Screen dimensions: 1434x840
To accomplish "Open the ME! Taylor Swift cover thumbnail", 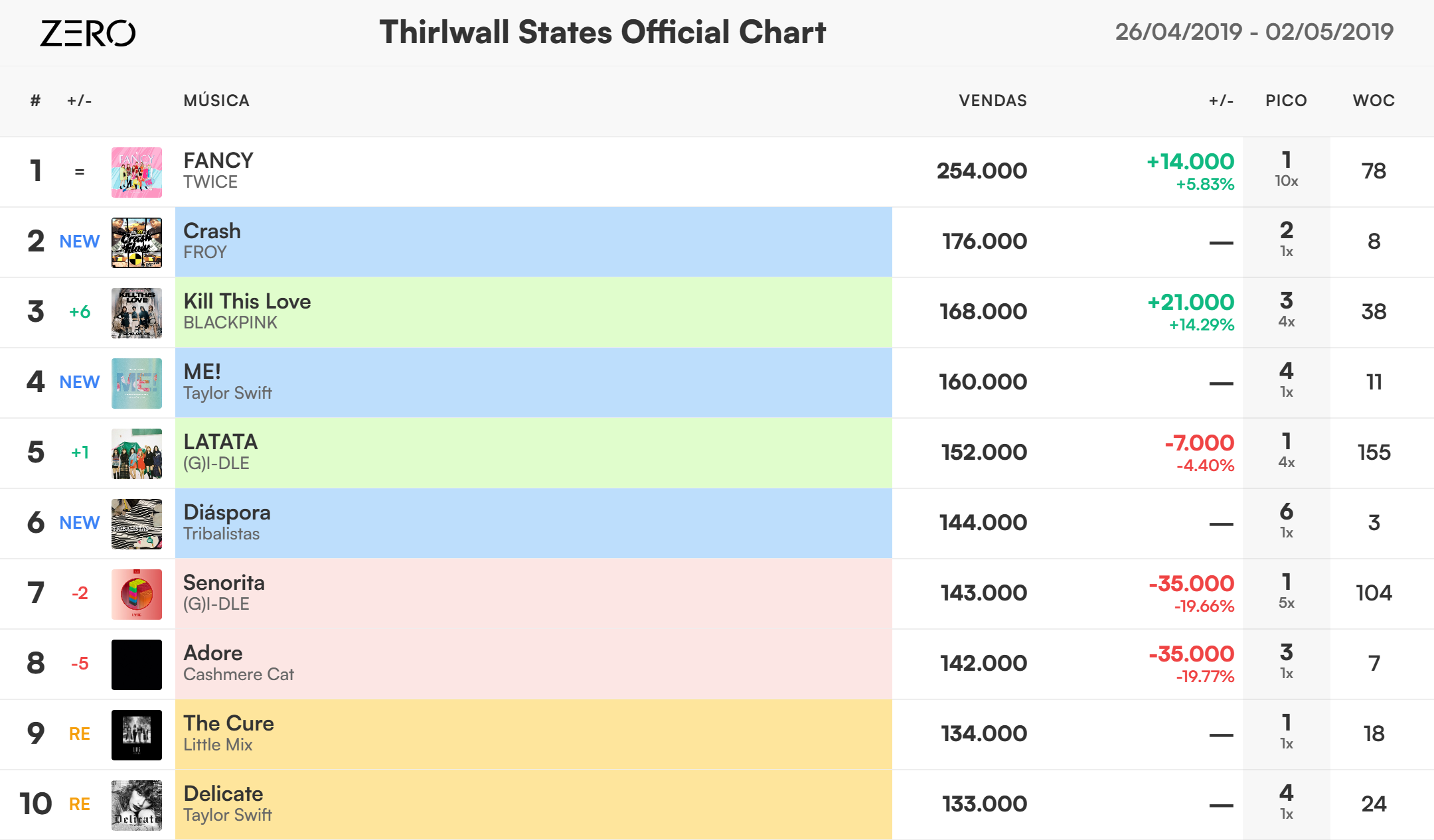I will (137, 384).
